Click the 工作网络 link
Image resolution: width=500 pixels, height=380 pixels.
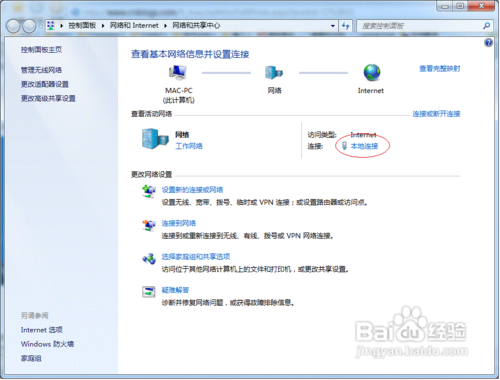(189, 146)
